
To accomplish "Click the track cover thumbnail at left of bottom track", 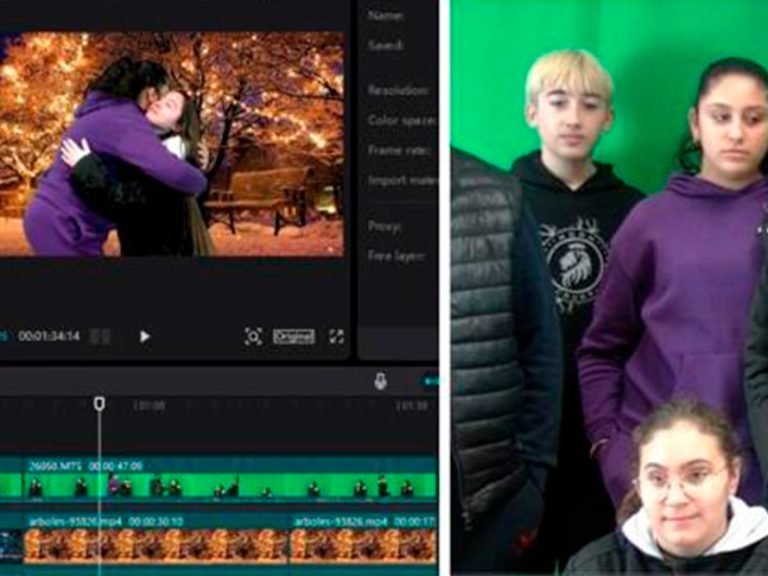I will 10,545.
